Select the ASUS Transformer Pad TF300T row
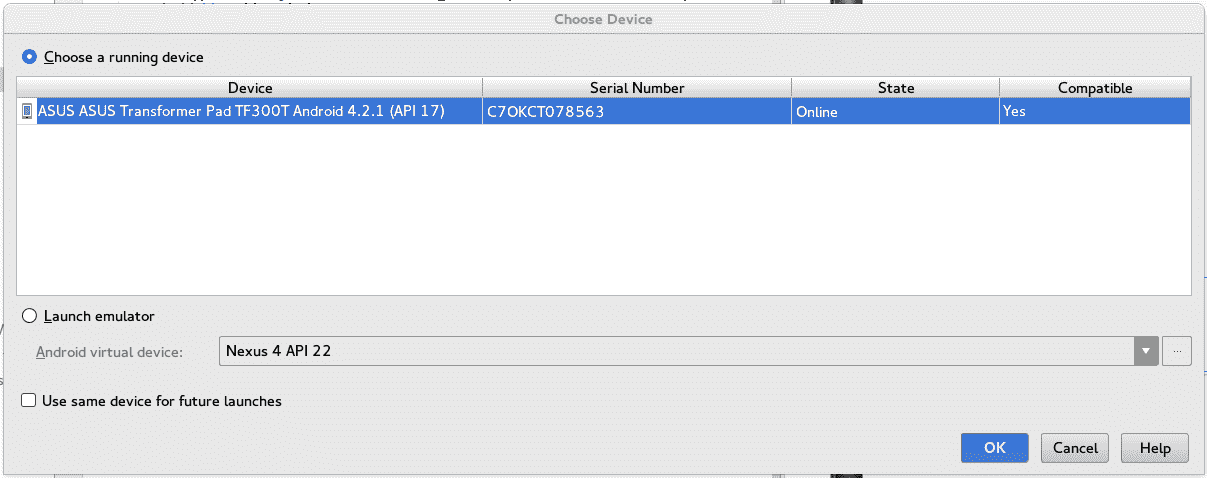1207x478 pixels. [604, 112]
